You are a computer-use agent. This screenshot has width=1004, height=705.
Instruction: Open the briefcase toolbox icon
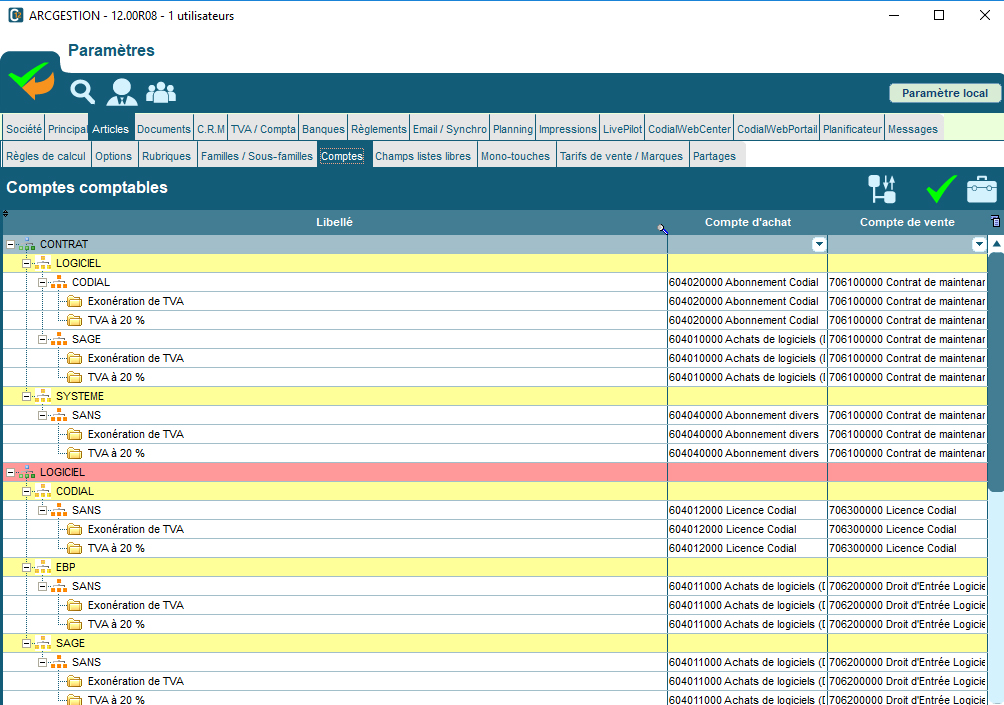pos(982,189)
